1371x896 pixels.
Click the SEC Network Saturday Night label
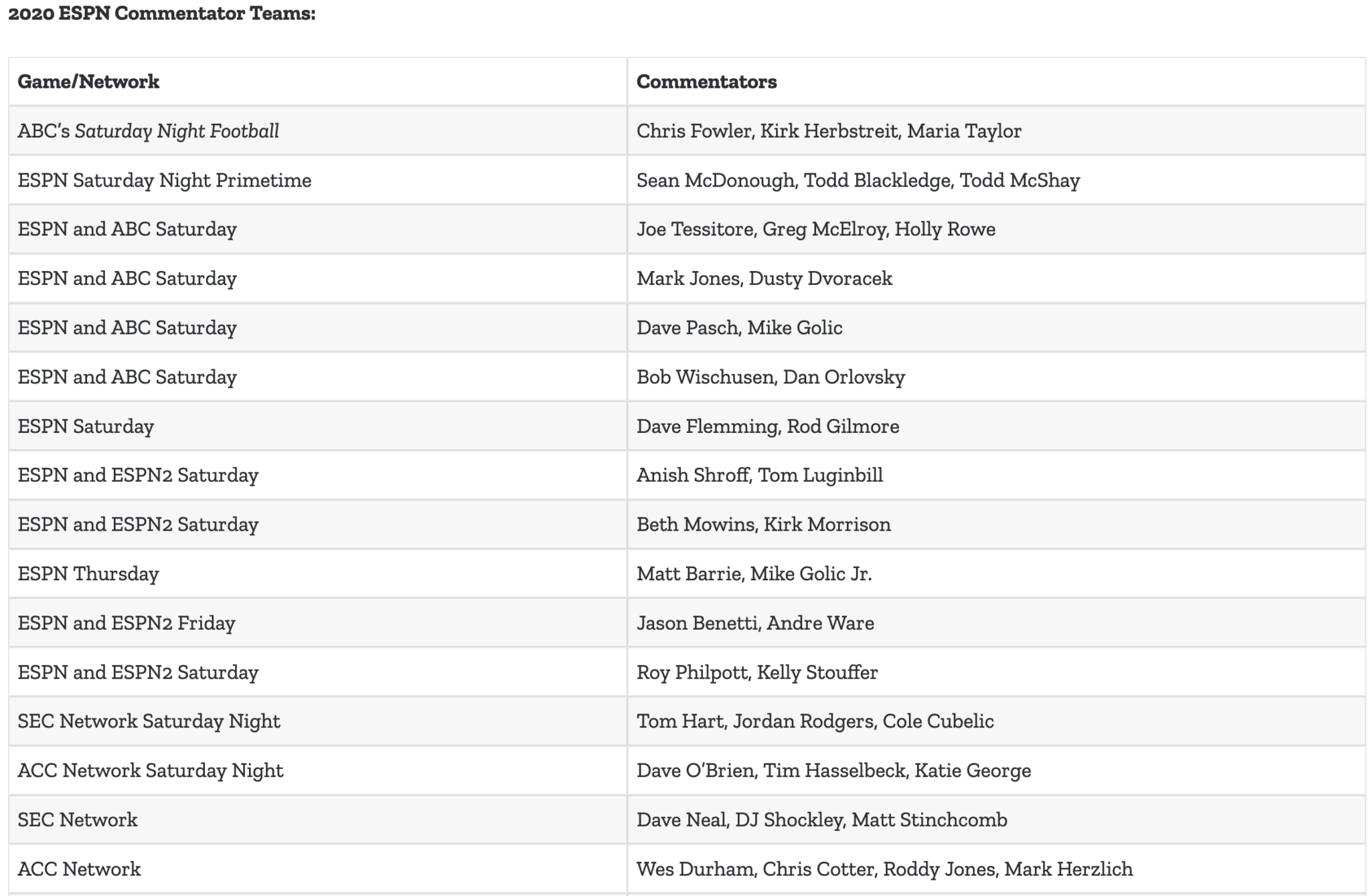(x=149, y=721)
